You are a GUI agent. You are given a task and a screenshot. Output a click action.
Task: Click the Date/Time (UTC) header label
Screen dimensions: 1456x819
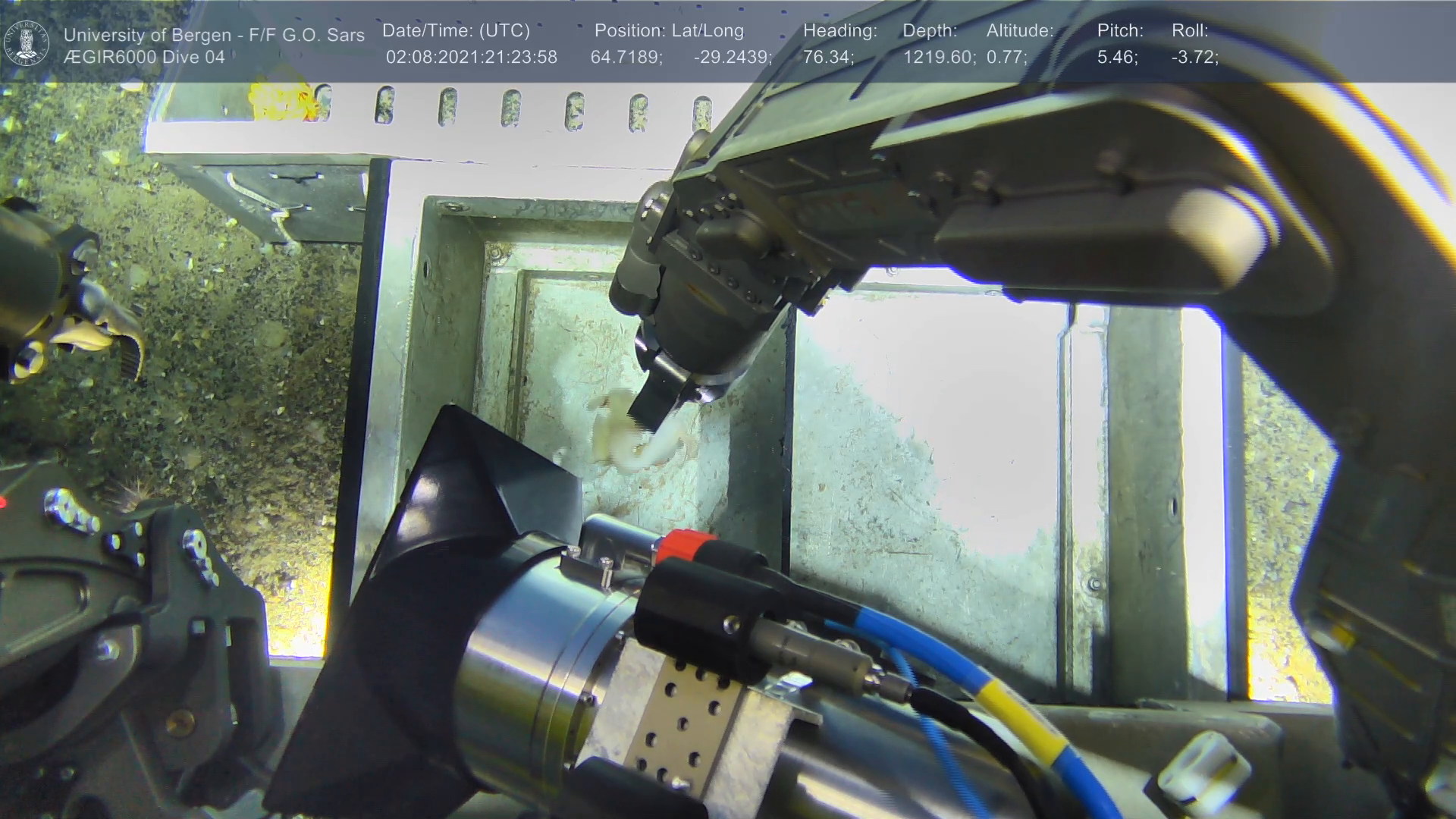[x=456, y=31]
